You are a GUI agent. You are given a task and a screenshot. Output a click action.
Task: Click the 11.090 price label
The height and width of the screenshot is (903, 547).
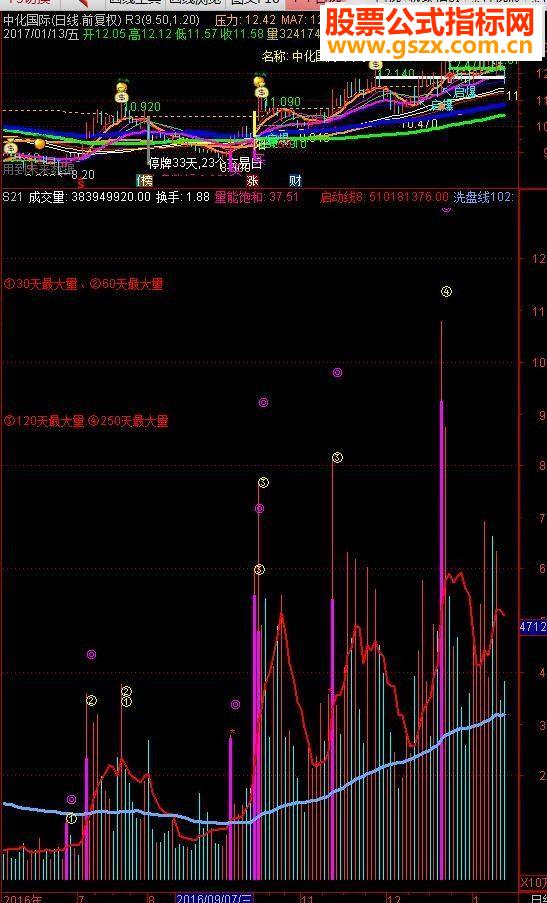[x=282, y=102]
